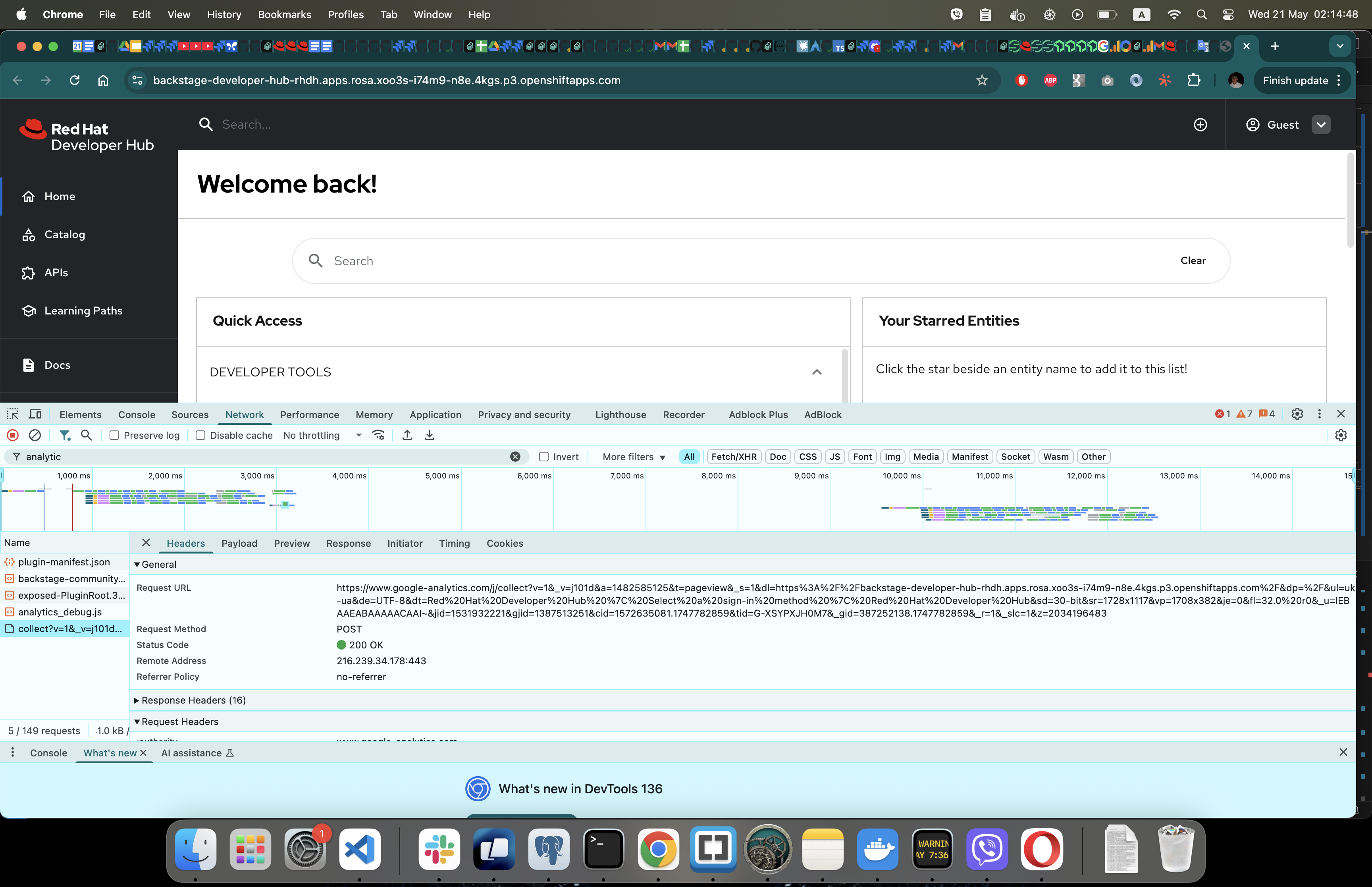1372x887 pixels.
Task: Click the inspect element selector icon
Action: pyautogui.click(x=13, y=414)
